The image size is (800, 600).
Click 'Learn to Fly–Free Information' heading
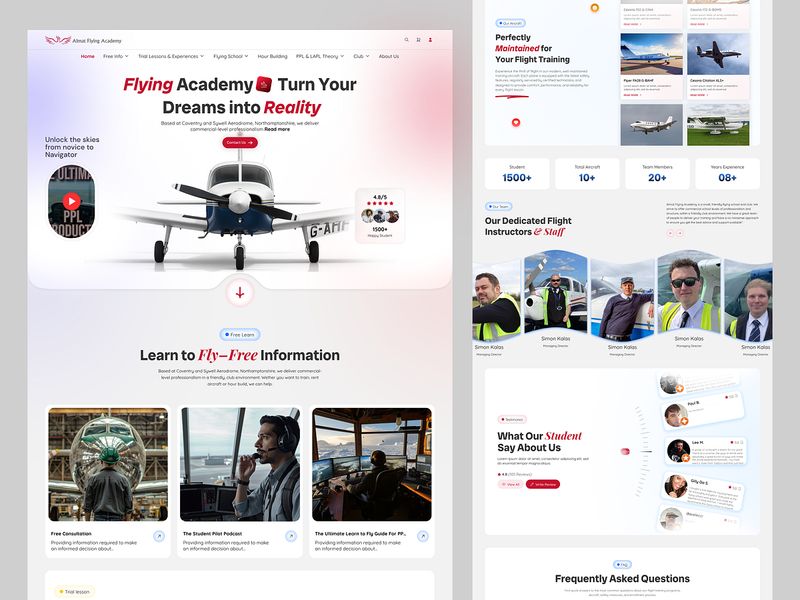(x=240, y=355)
